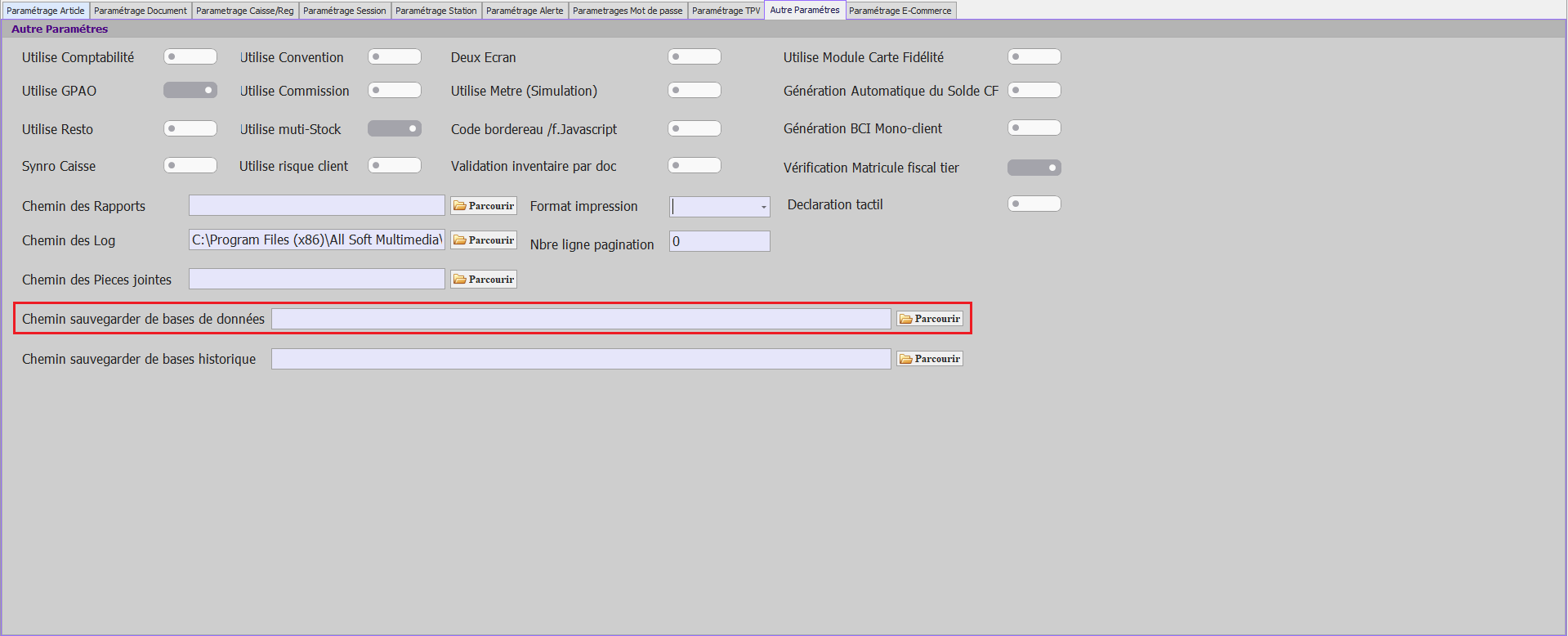This screenshot has width=1568, height=636.
Task: Click Parcourir for bases de données path
Action: pos(930,319)
